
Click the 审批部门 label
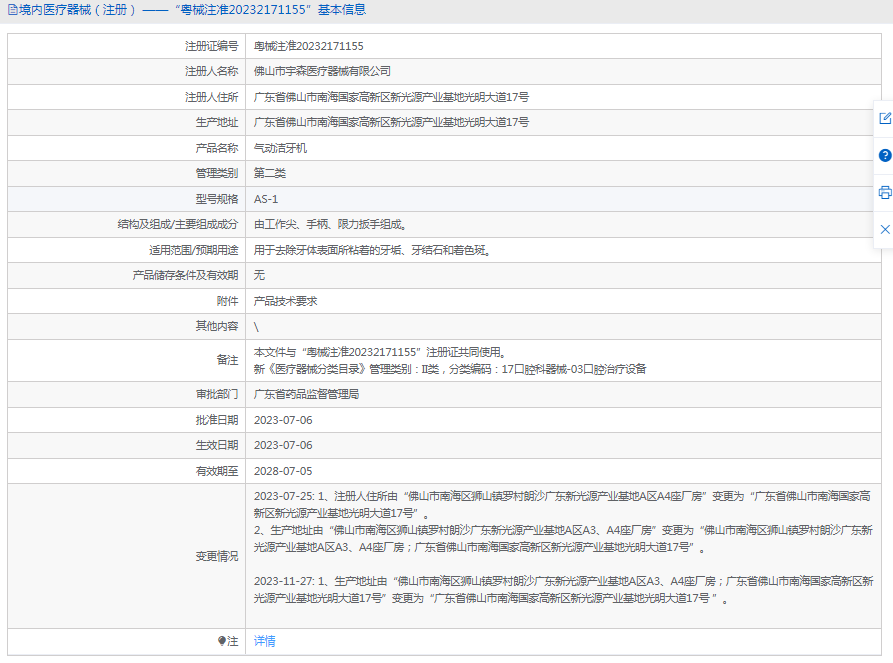coord(216,394)
